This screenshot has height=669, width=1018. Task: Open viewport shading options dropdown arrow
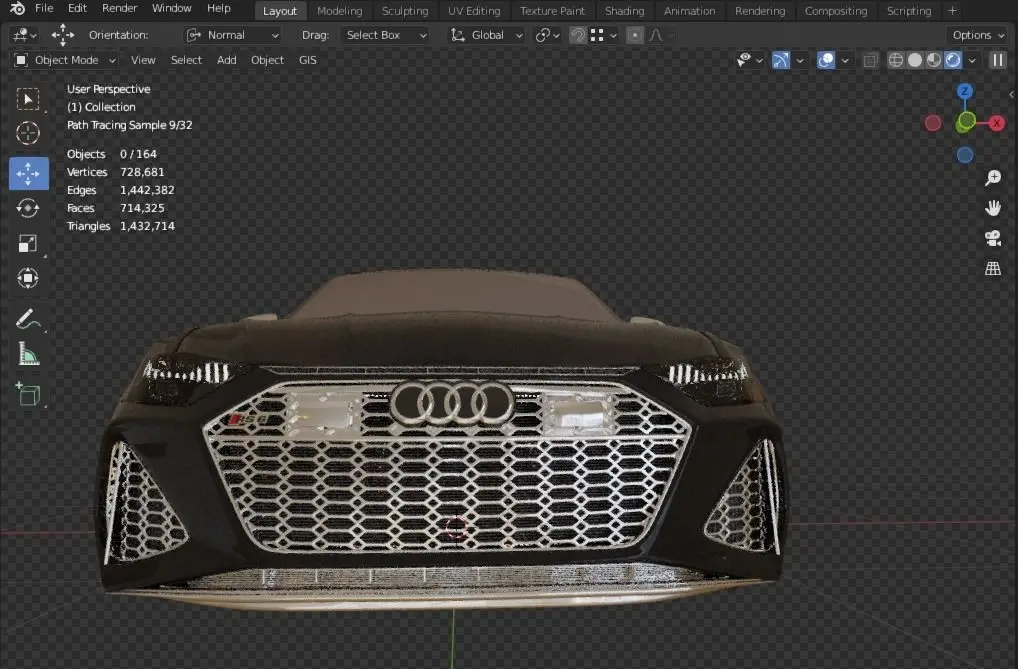(x=972, y=60)
